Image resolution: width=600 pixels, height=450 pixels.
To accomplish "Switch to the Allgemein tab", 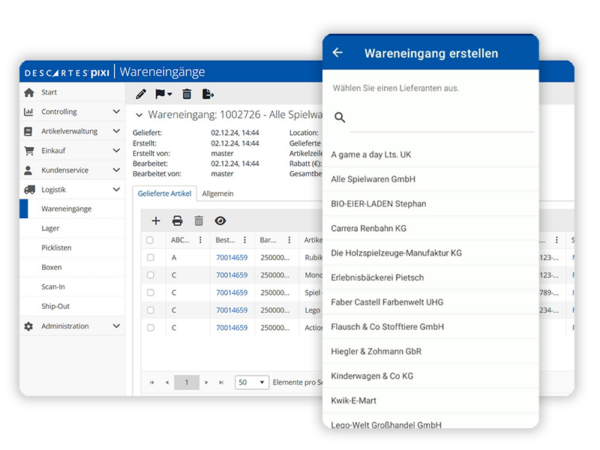I will (x=217, y=194).
